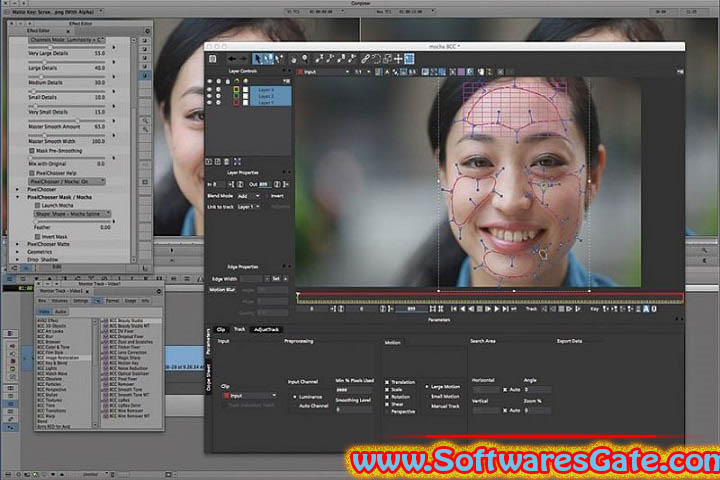Toggle Invert Mask checkbox
This screenshot has width=720, height=480.
pos(38,237)
